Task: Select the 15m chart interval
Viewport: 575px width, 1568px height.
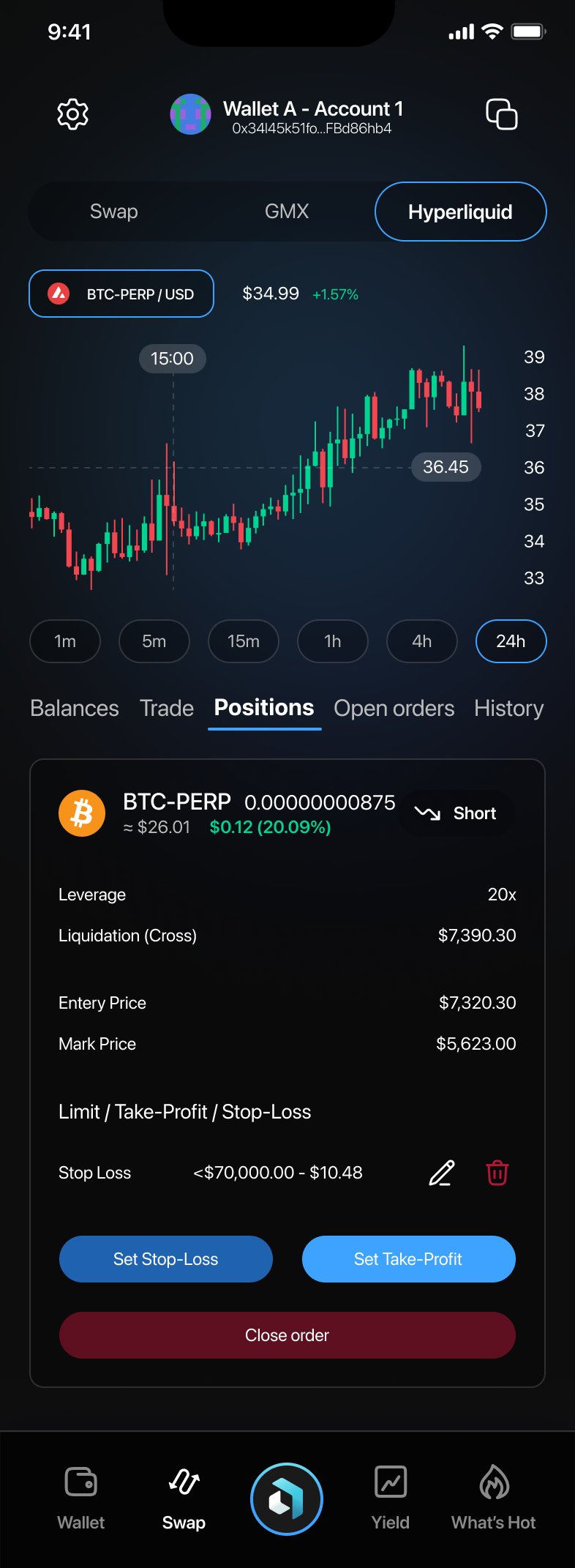Action: [244, 641]
